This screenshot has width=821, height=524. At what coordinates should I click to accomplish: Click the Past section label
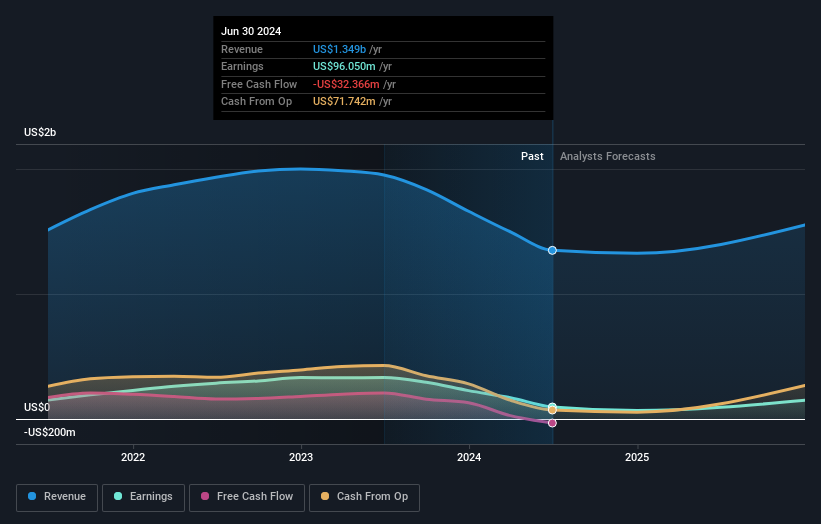click(532, 156)
